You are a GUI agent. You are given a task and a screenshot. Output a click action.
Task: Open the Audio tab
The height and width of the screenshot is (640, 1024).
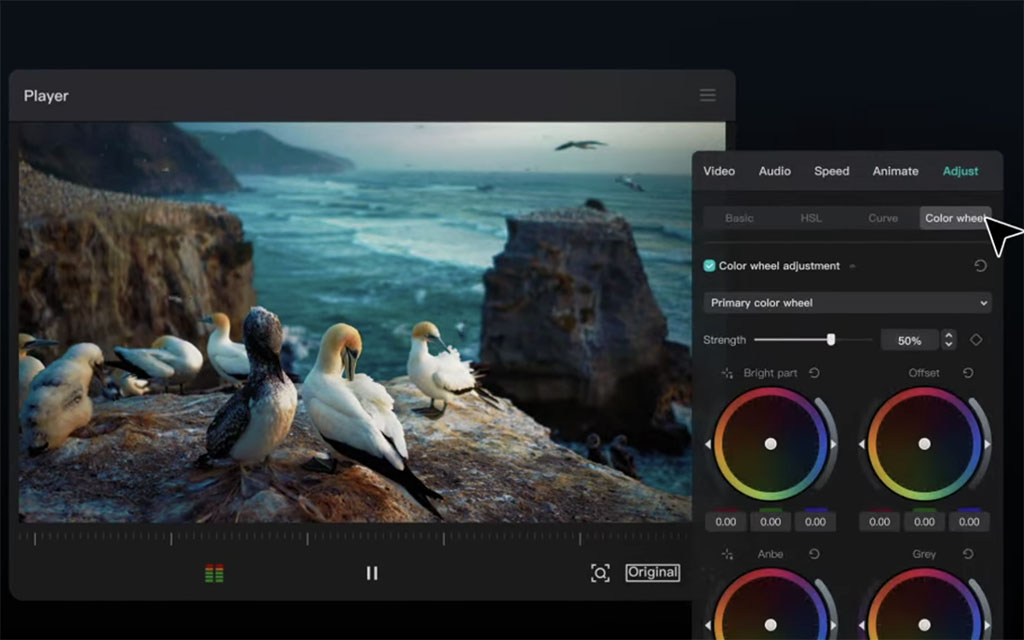775,171
